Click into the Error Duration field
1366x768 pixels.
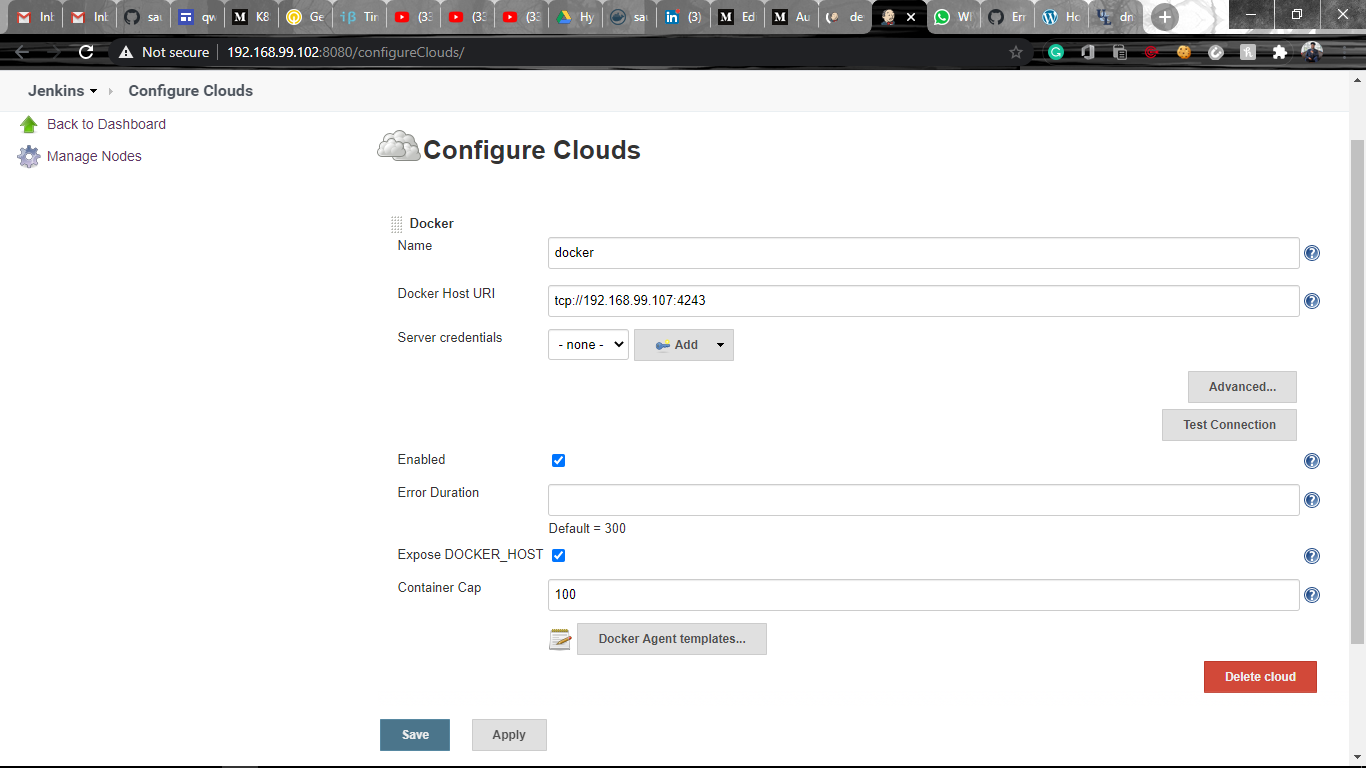click(x=924, y=500)
